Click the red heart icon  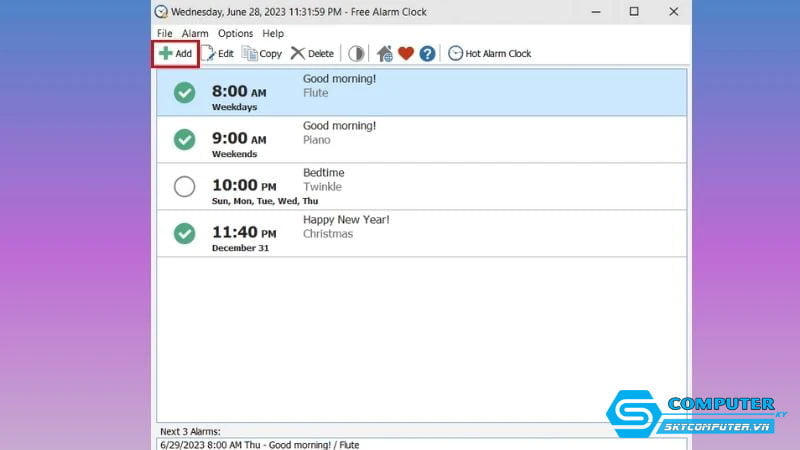[406, 54]
